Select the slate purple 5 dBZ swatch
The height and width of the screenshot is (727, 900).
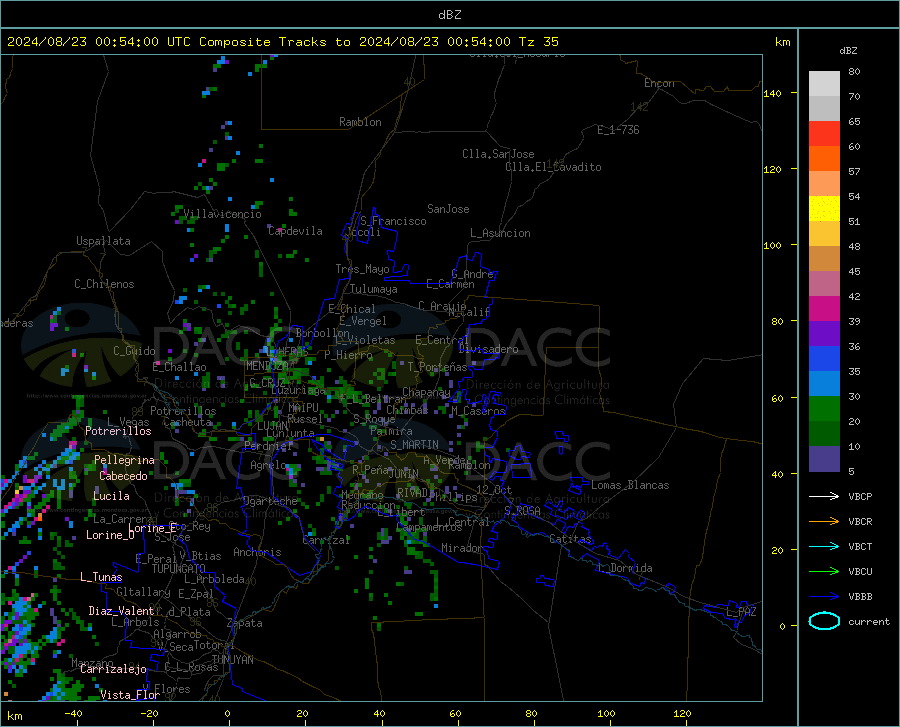824,459
